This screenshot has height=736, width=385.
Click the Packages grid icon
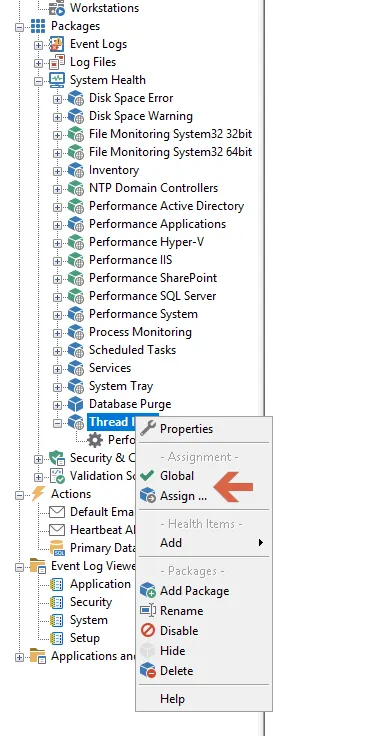[38, 26]
